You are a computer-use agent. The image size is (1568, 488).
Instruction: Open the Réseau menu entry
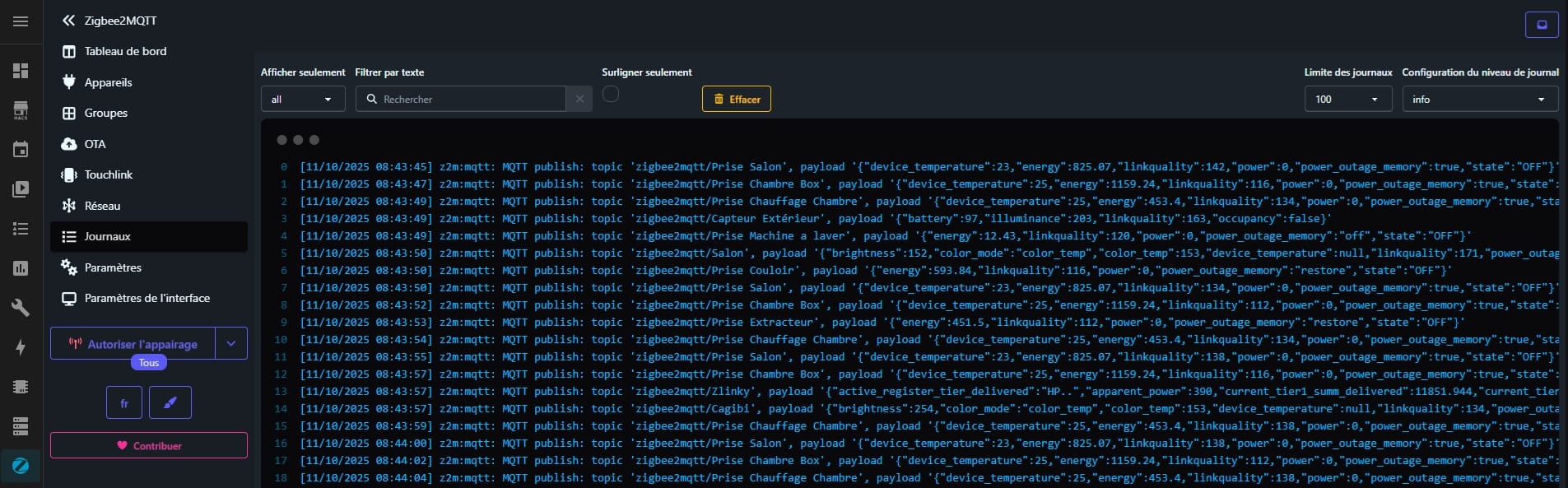[102, 206]
